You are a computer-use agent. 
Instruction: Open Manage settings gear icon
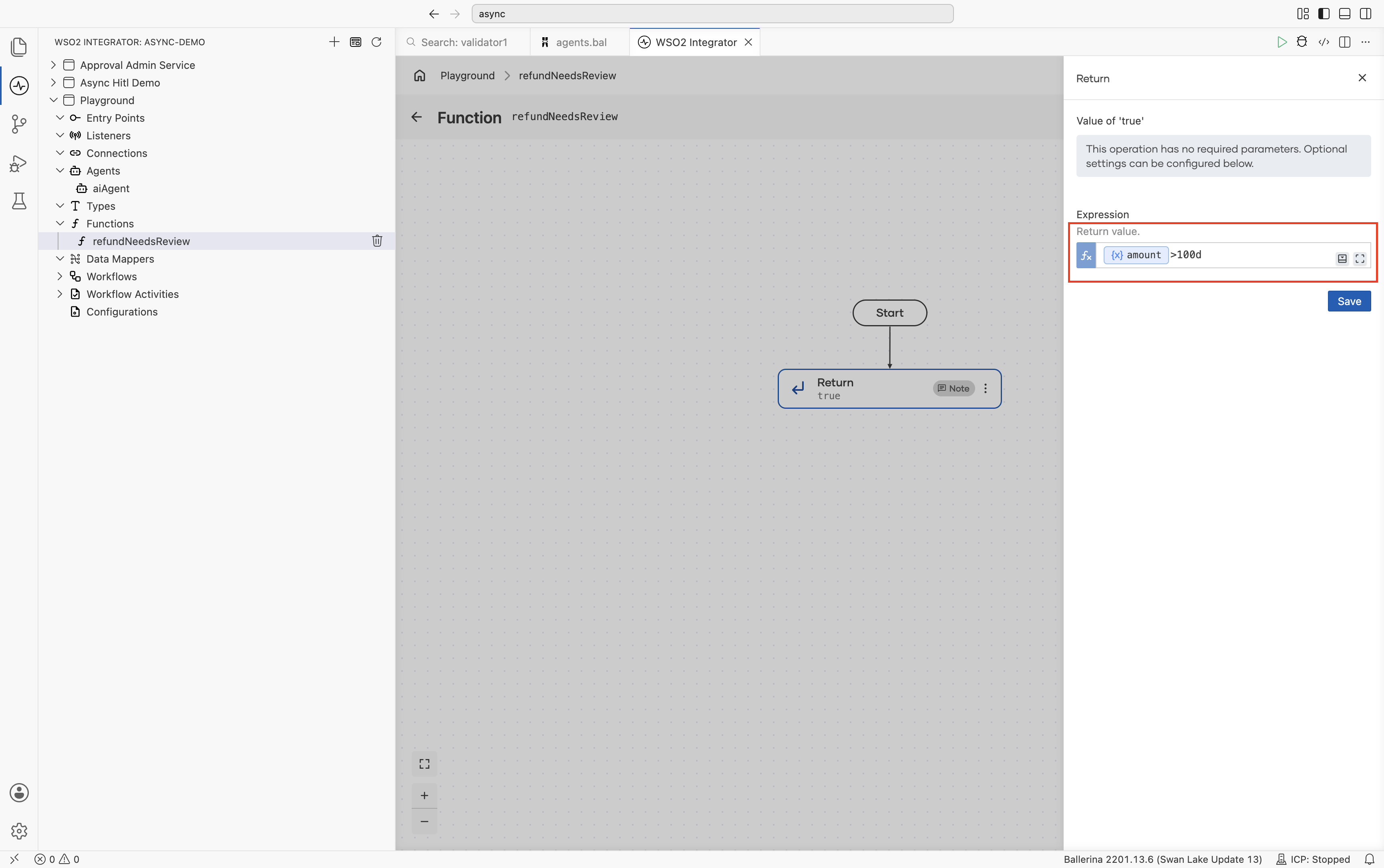19,831
